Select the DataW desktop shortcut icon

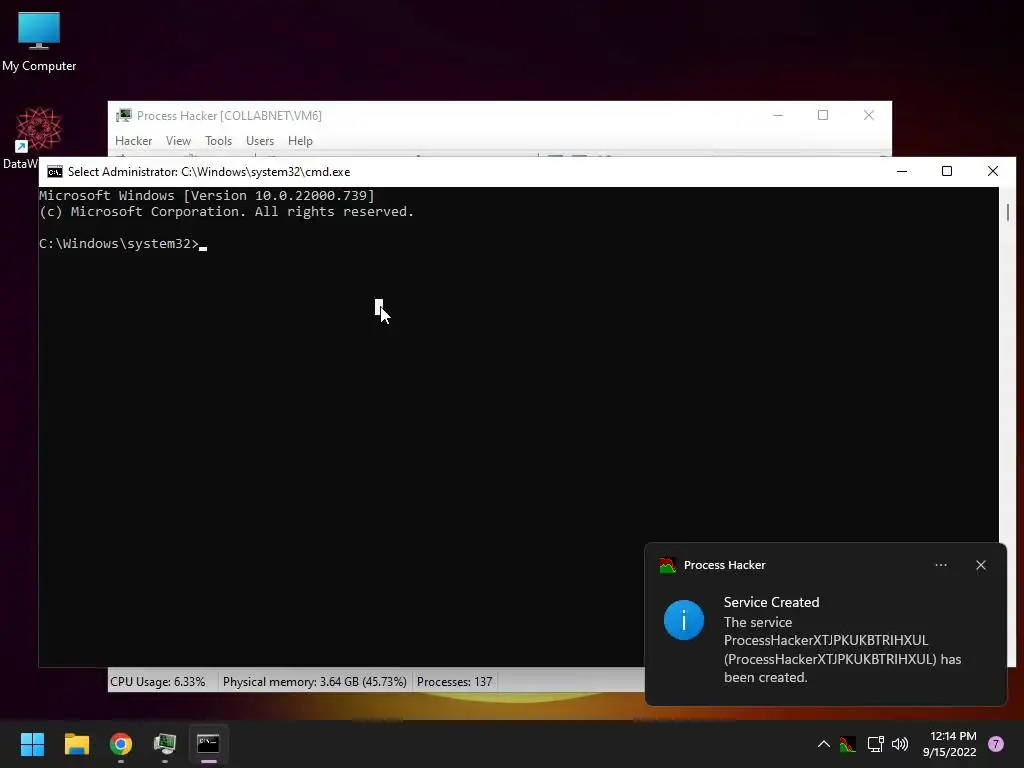[38, 129]
